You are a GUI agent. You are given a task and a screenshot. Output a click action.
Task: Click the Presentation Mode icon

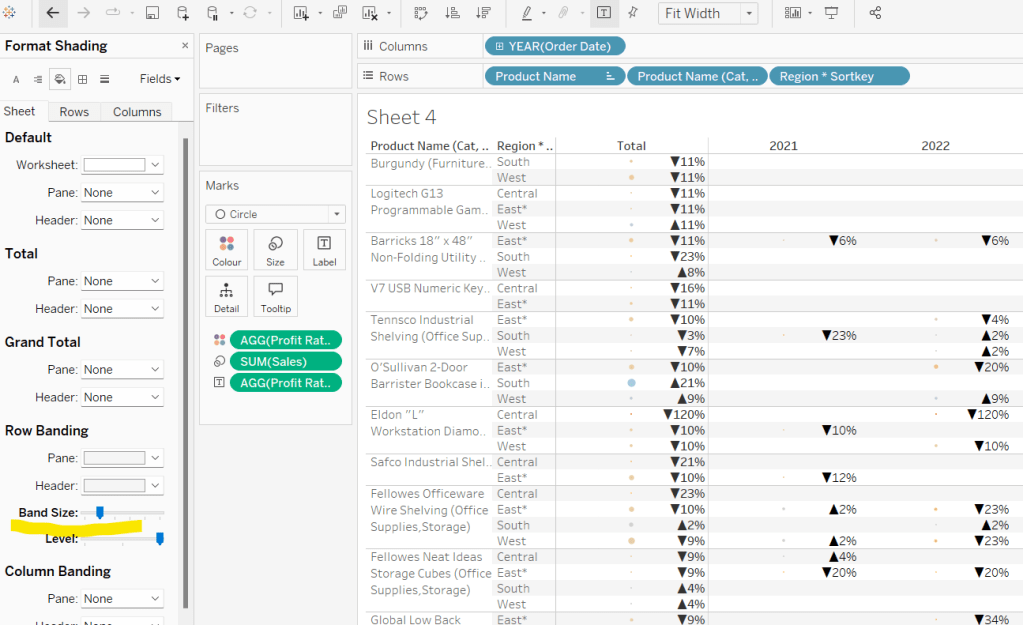(831, 13)
